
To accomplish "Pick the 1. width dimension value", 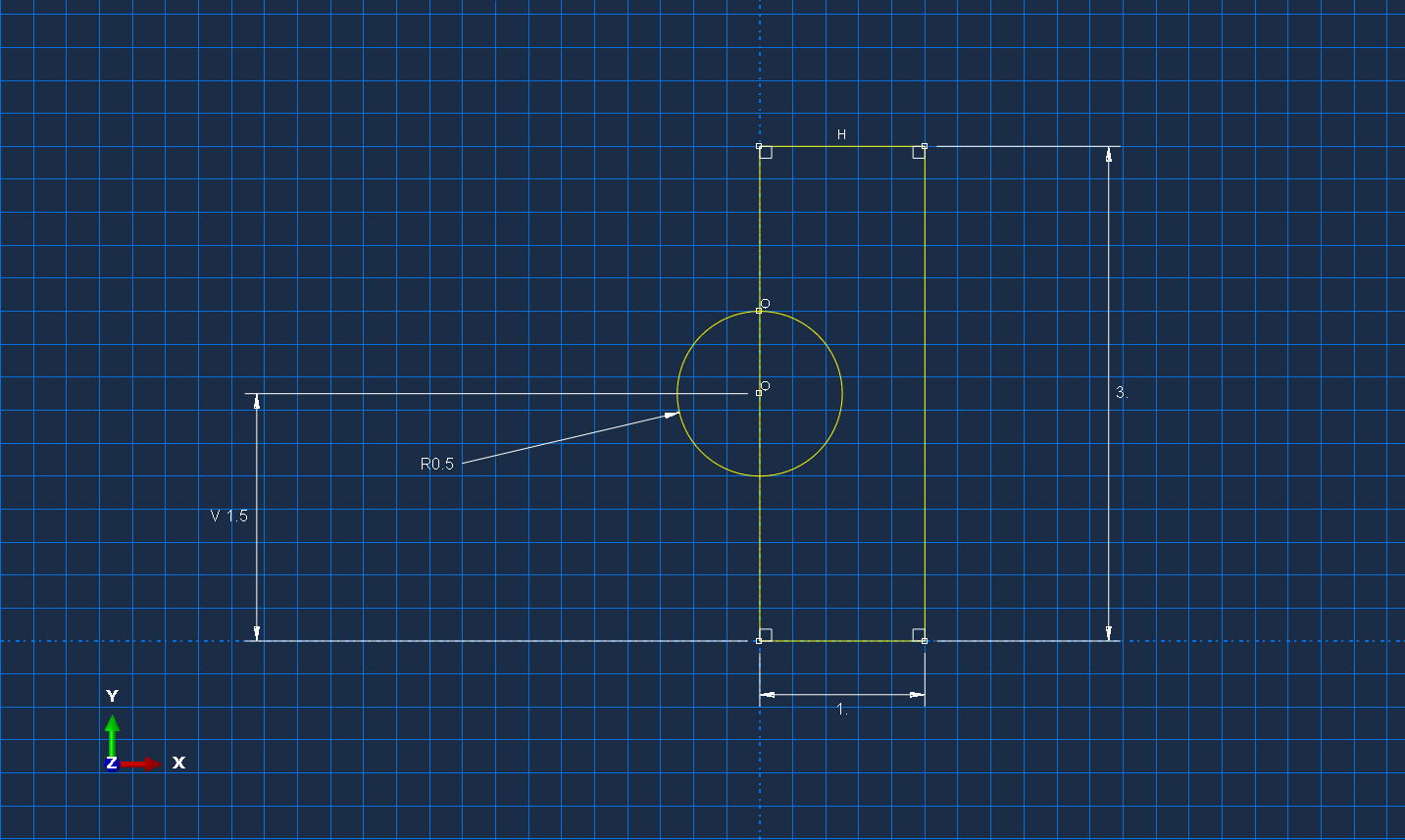I will click(842, 710).
